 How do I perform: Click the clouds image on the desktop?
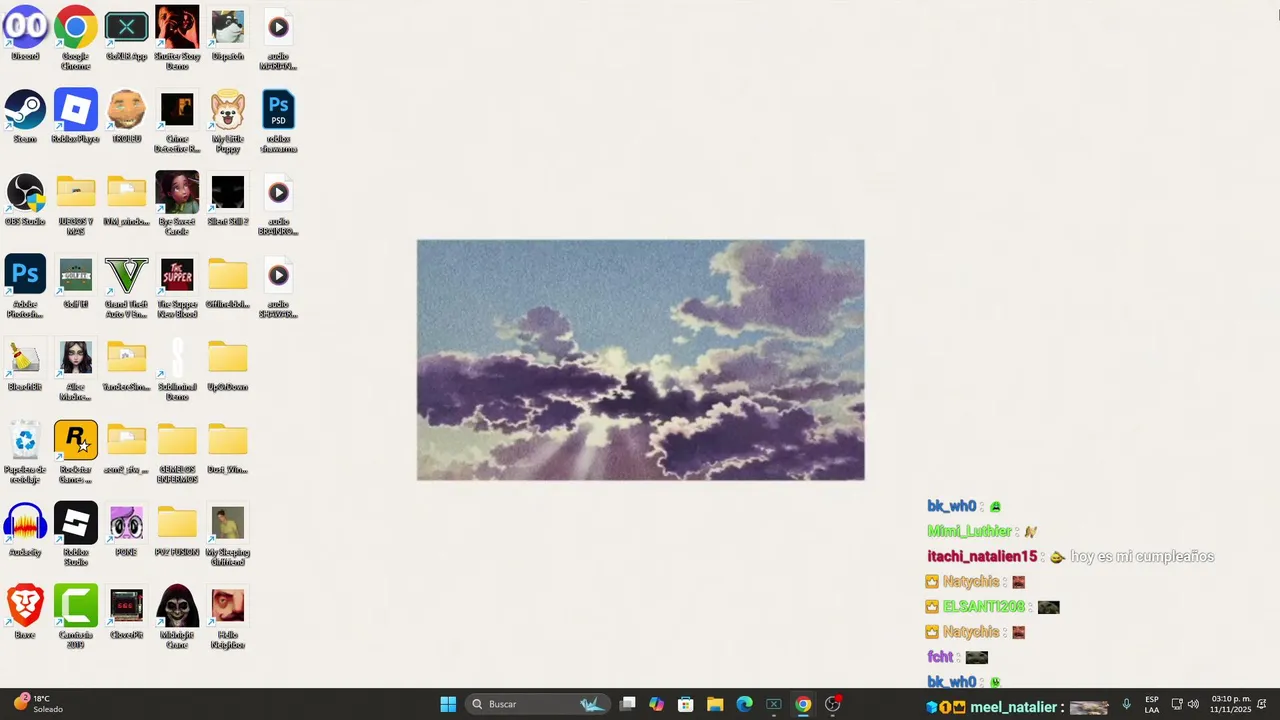[641, 360]
